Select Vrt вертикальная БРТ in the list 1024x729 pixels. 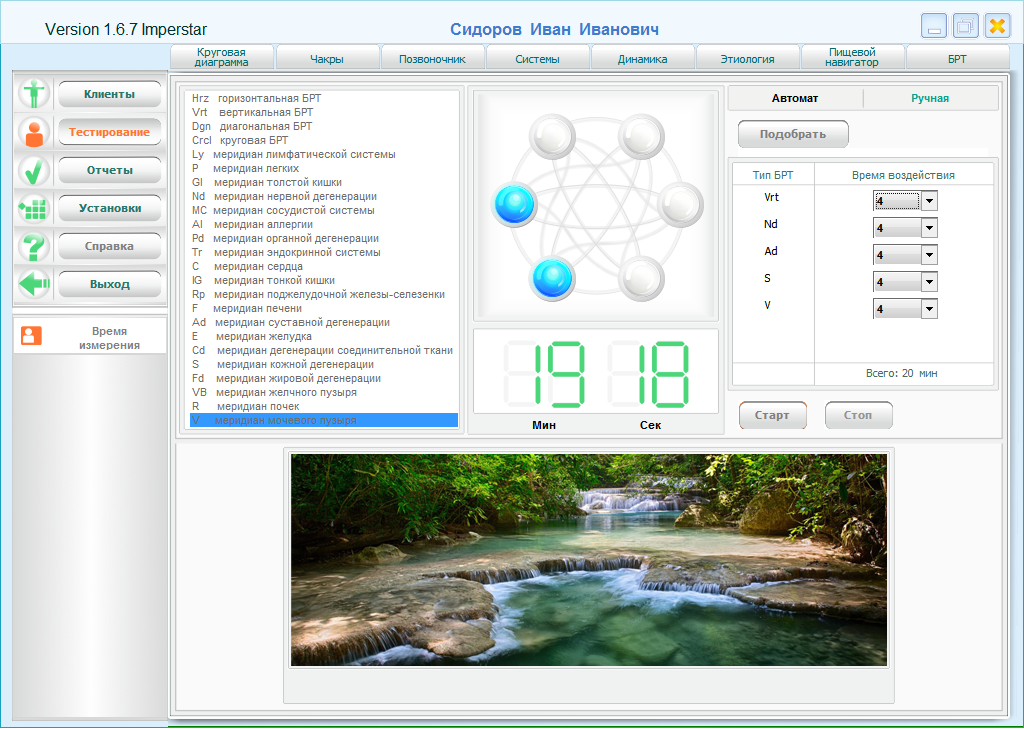324,112
